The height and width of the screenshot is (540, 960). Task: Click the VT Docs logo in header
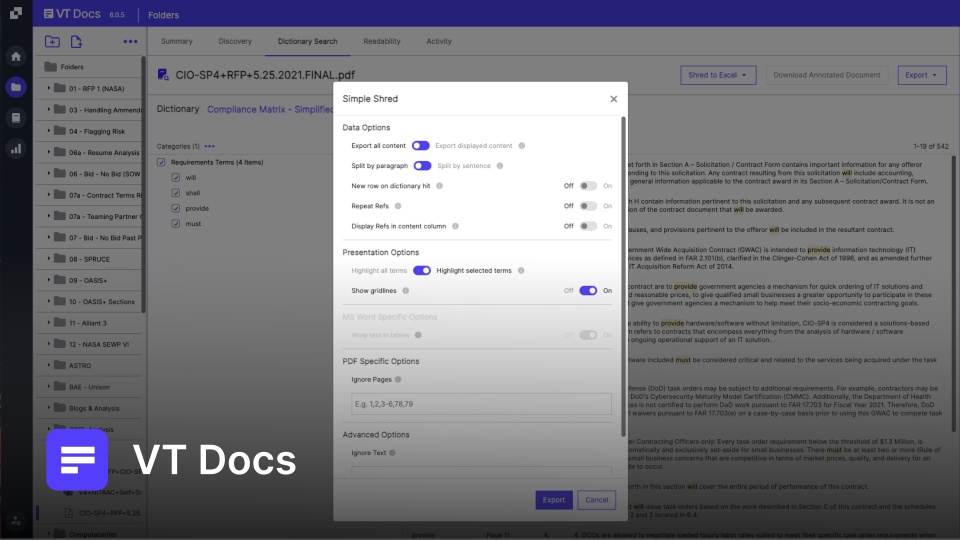coord(72,13)
